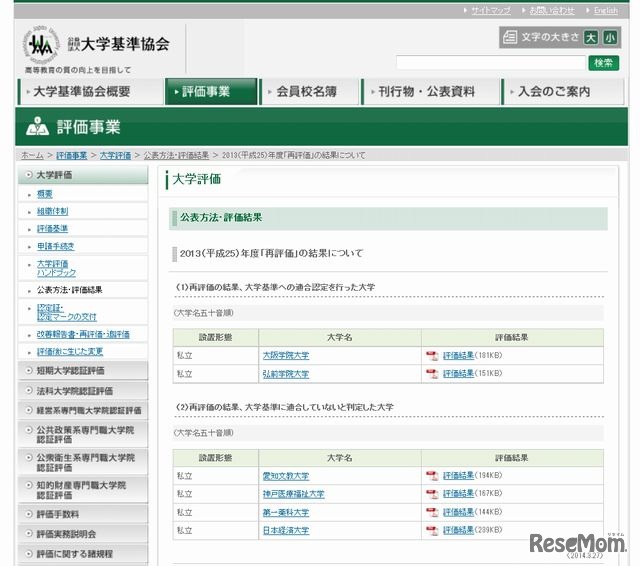Screen dimensions: 640x566
Task: Open 大学基準協会概要 menu tab
Action: [x=91, y=91]
